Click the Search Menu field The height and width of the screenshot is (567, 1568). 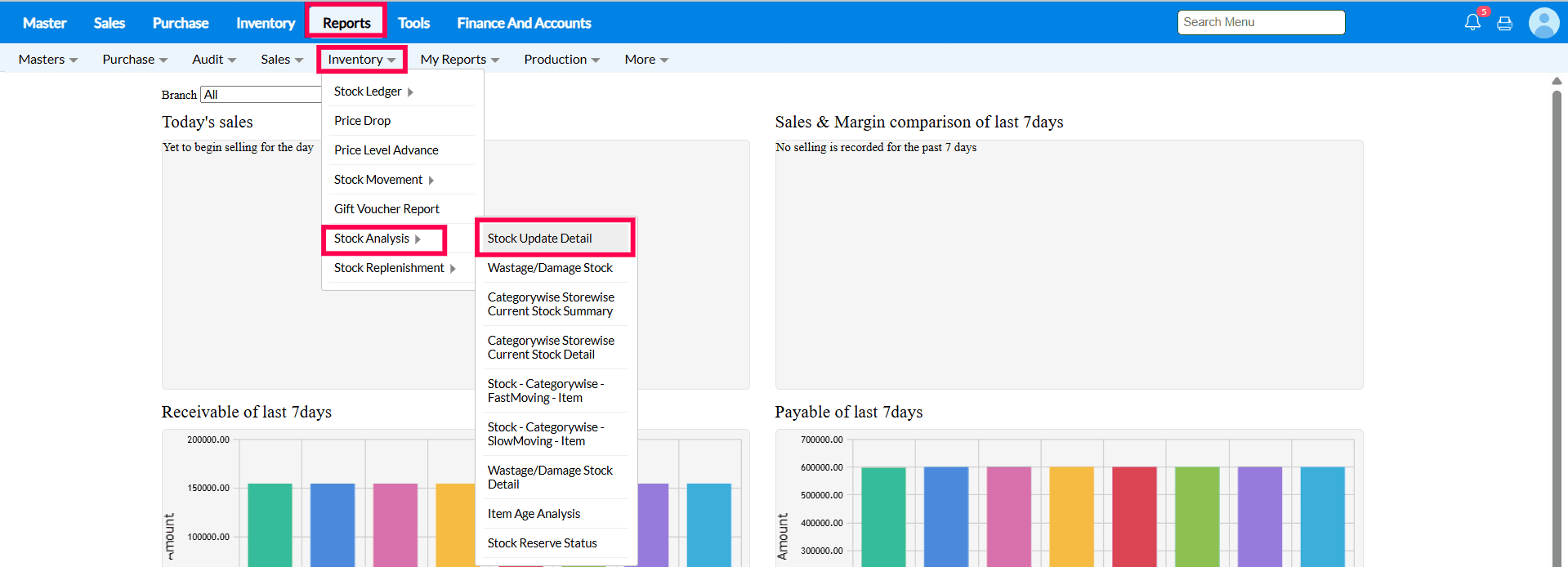[1260, 22]
